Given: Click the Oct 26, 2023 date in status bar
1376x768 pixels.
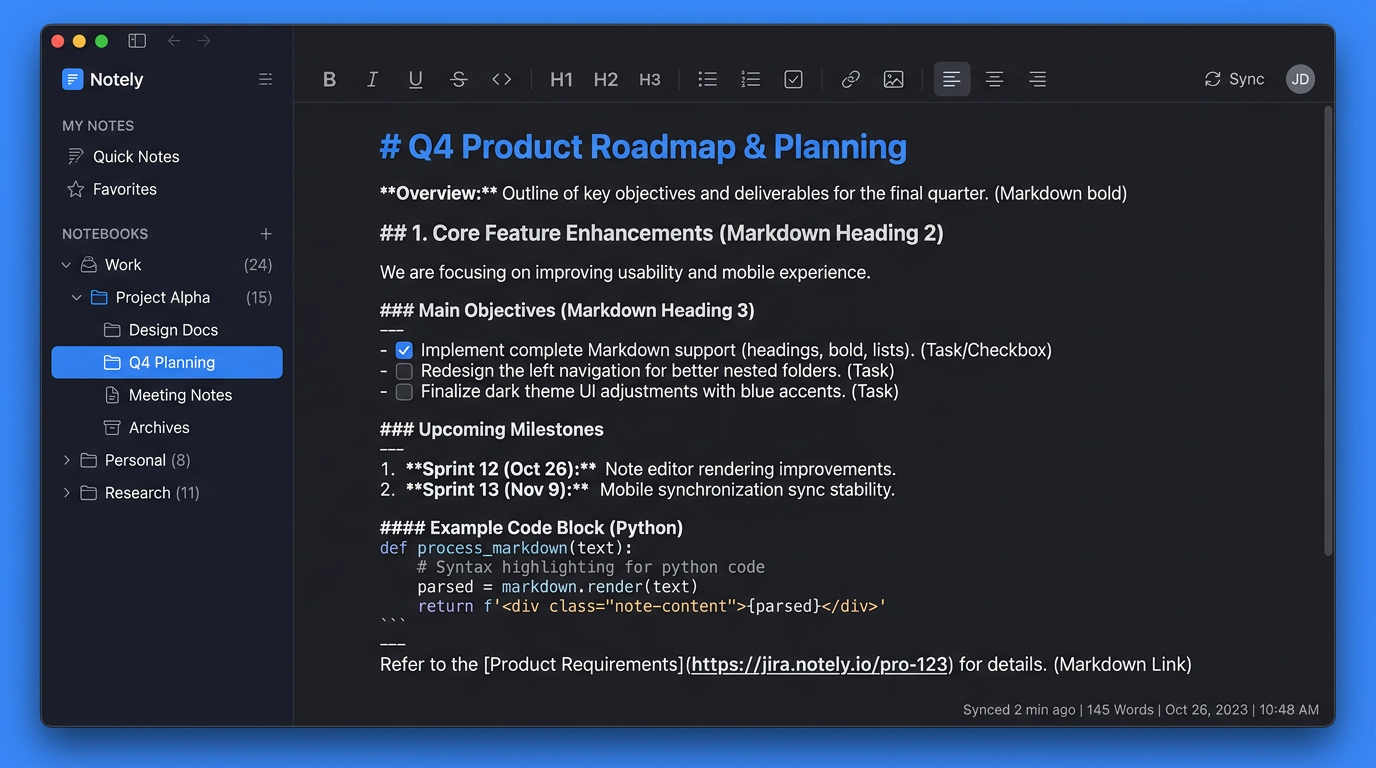Looking at the screenshot, I should click(x=1207, y=709).
